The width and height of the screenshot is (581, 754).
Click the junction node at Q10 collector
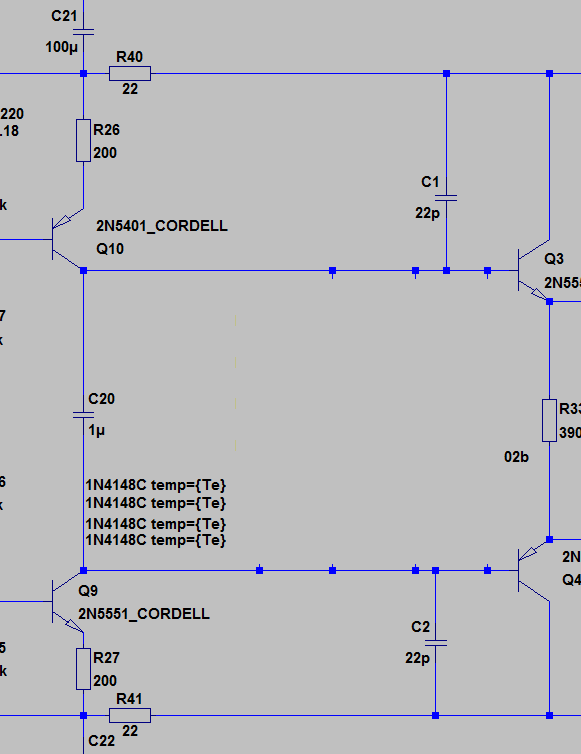(83, 271)
